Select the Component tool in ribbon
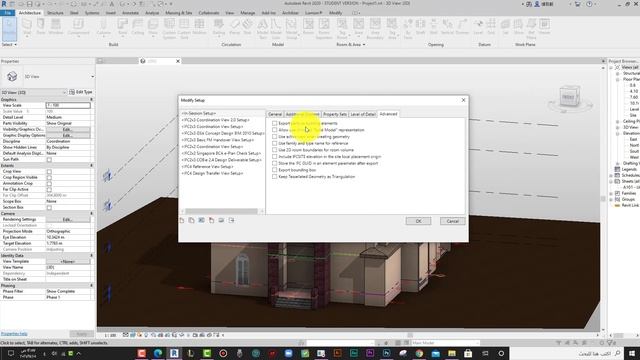This screenshot has width=640, height=360. (x=78, y=27)
